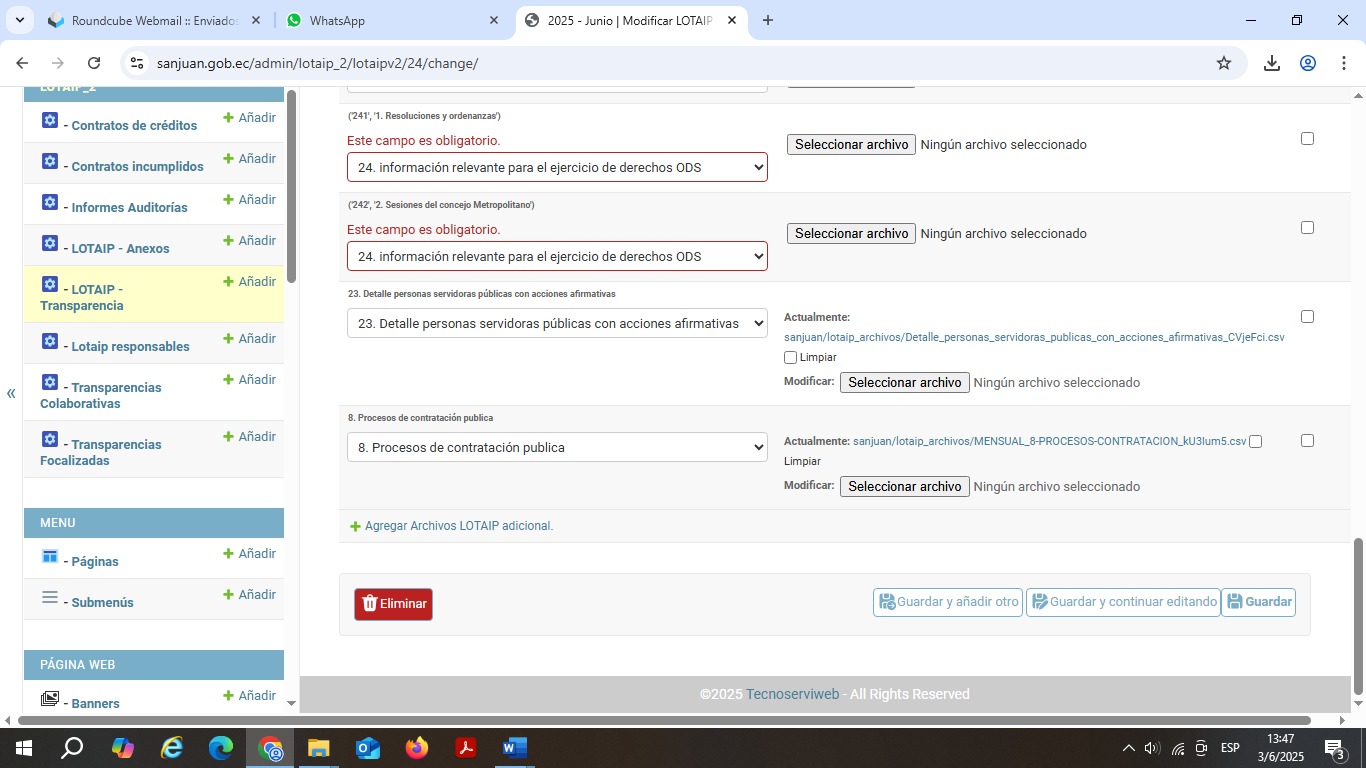Click the Banners image icon in sidebar

50,699
